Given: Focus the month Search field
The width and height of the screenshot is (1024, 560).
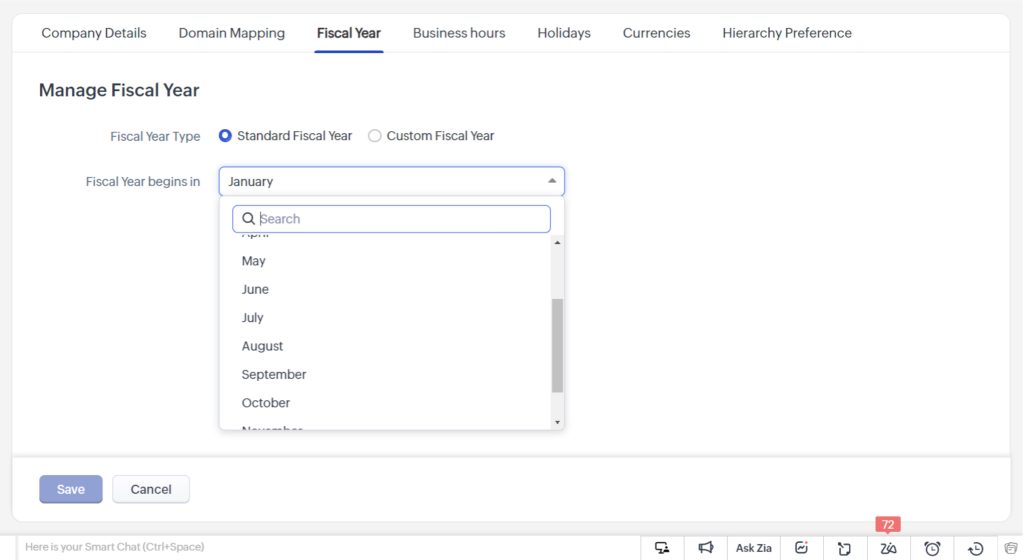Looking at the screenshot, I should (391, 219).
